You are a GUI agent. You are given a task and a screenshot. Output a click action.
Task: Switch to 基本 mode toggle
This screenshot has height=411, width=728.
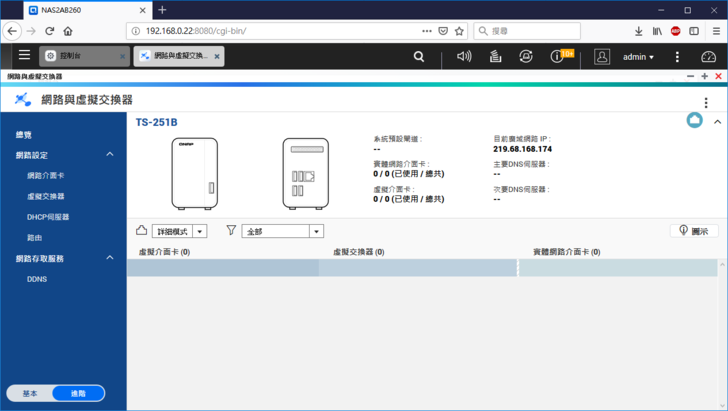coord(30,393)
